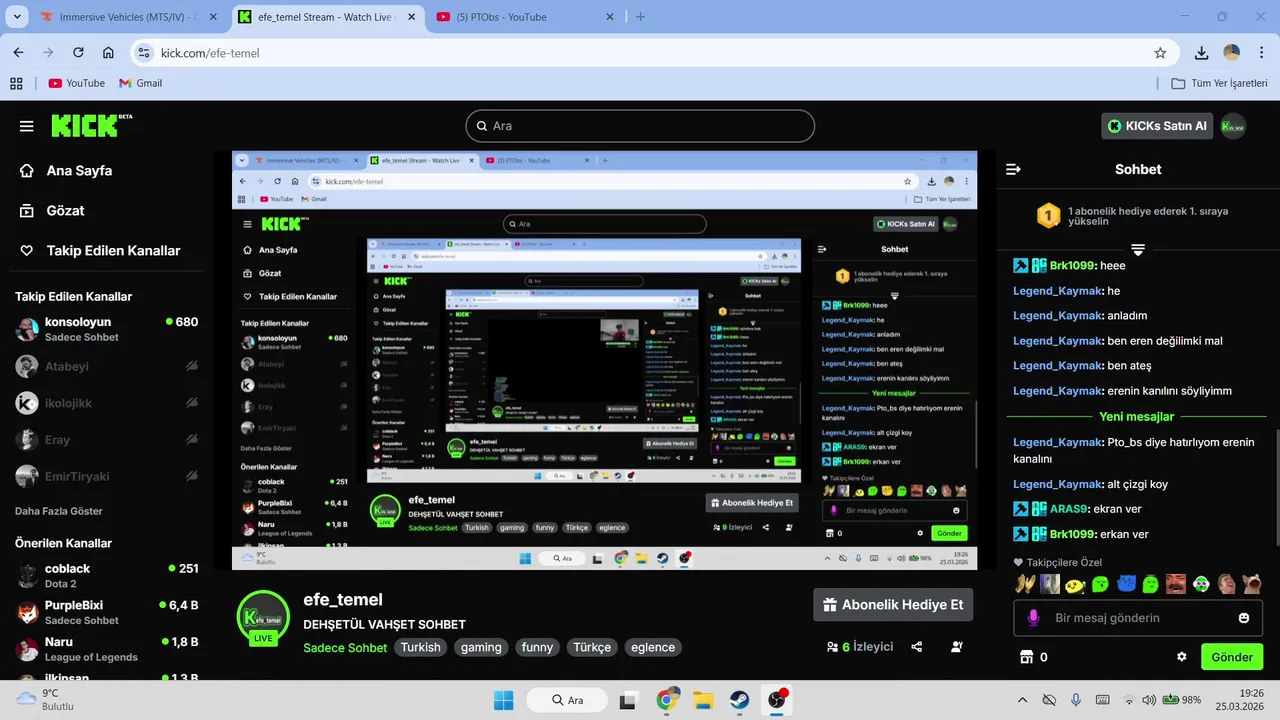This screenshot has width=1280, height=720.
Task: Insert the yellow blob emote
Action: (1075, 584)
